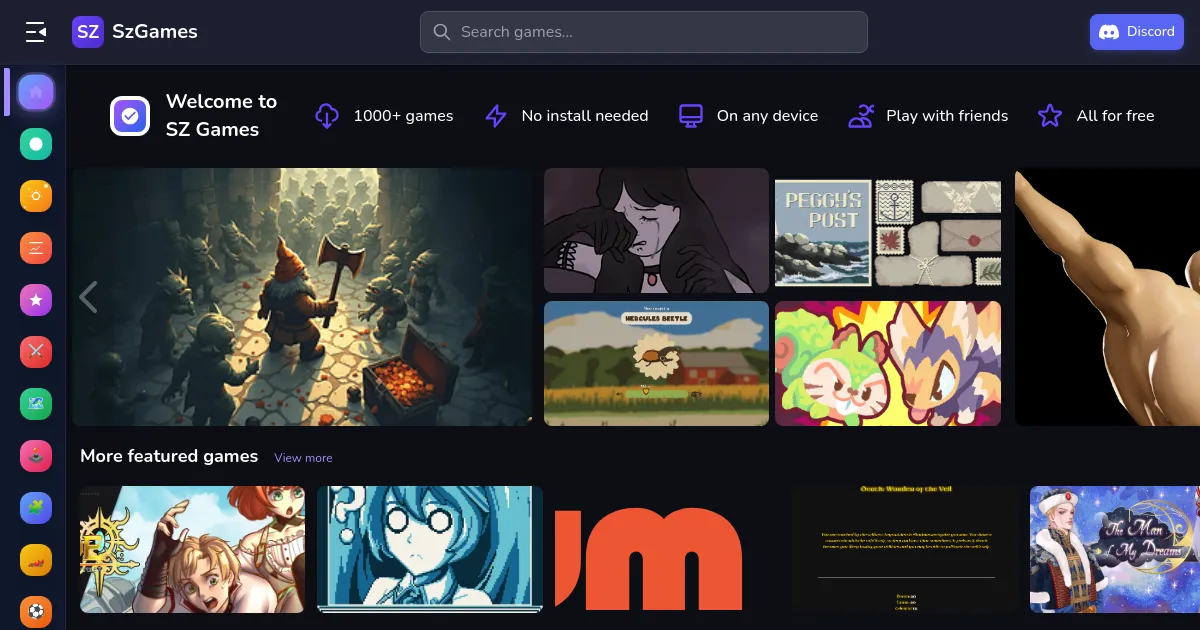Open the Pecch's Post game thumbnail
This screenshot has width=1200, height=630.
pyautogui.click(x=887, y=230)
